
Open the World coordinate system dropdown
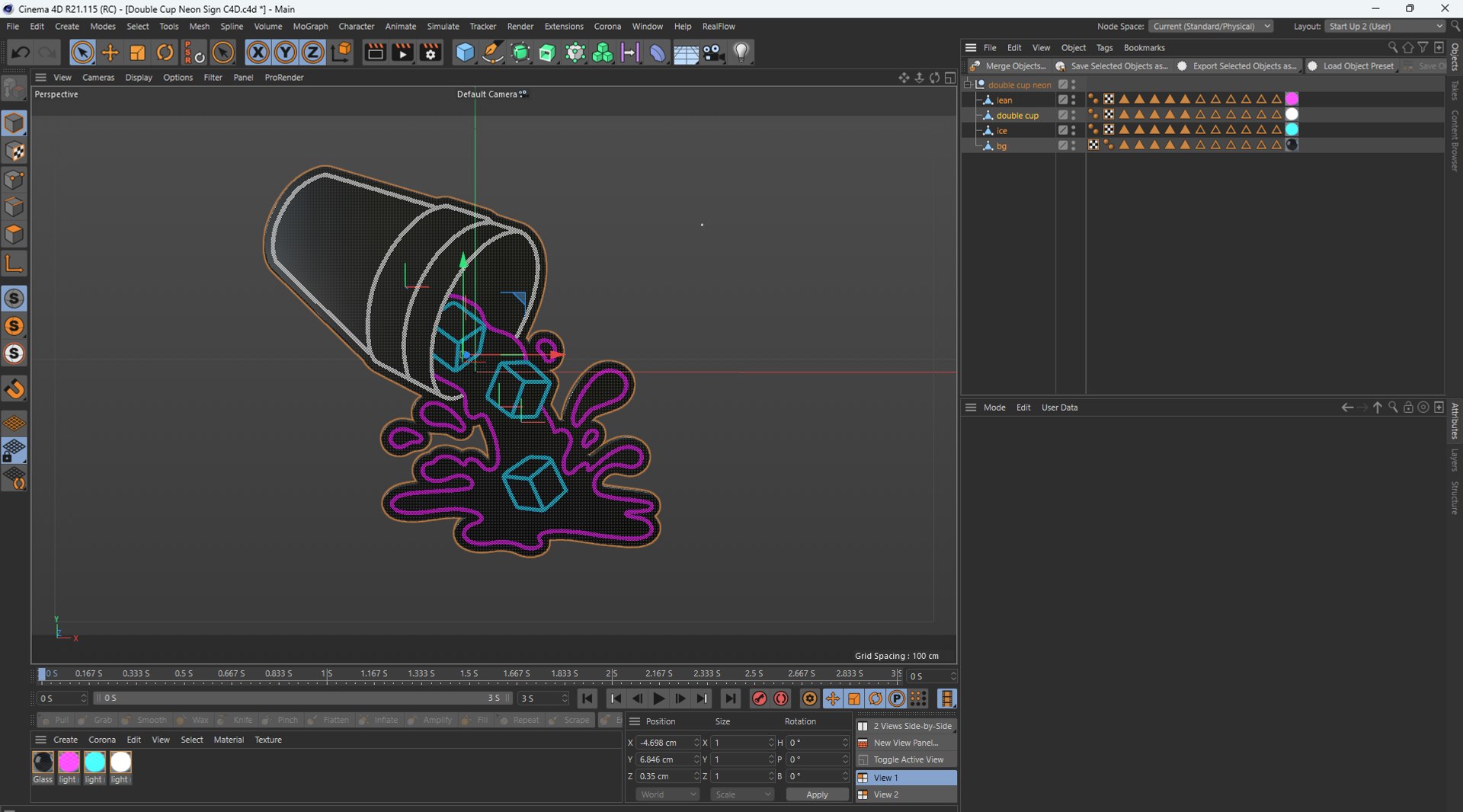tap(667, 794)
